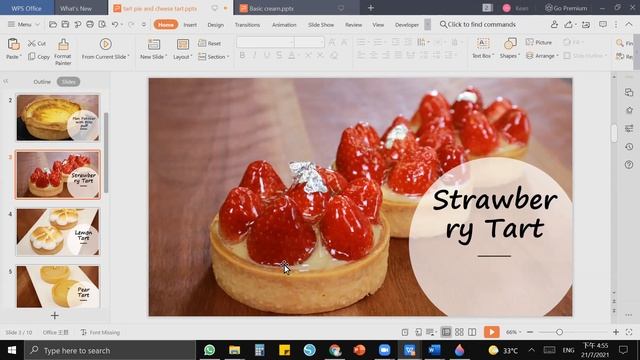Image resolution: width=640 pixels, height=360 pixels.
Task: Switch panel to Outline view
Action: pyautogui.click(x=42, y=82)
